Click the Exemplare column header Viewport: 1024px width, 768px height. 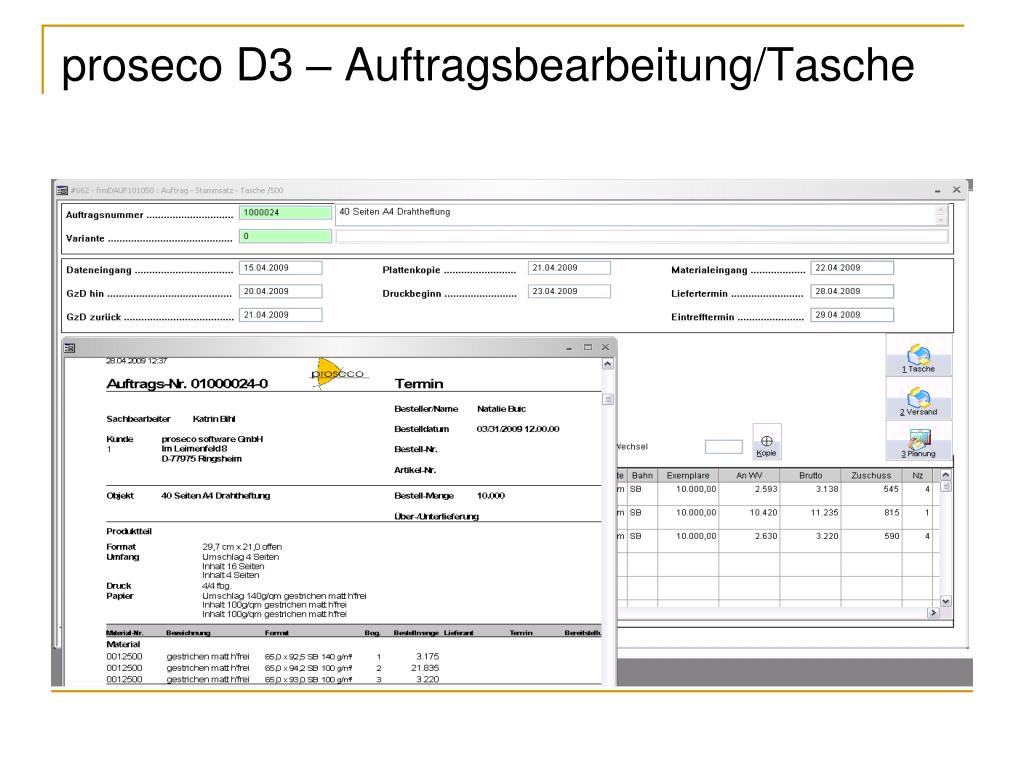pos(688,475)
